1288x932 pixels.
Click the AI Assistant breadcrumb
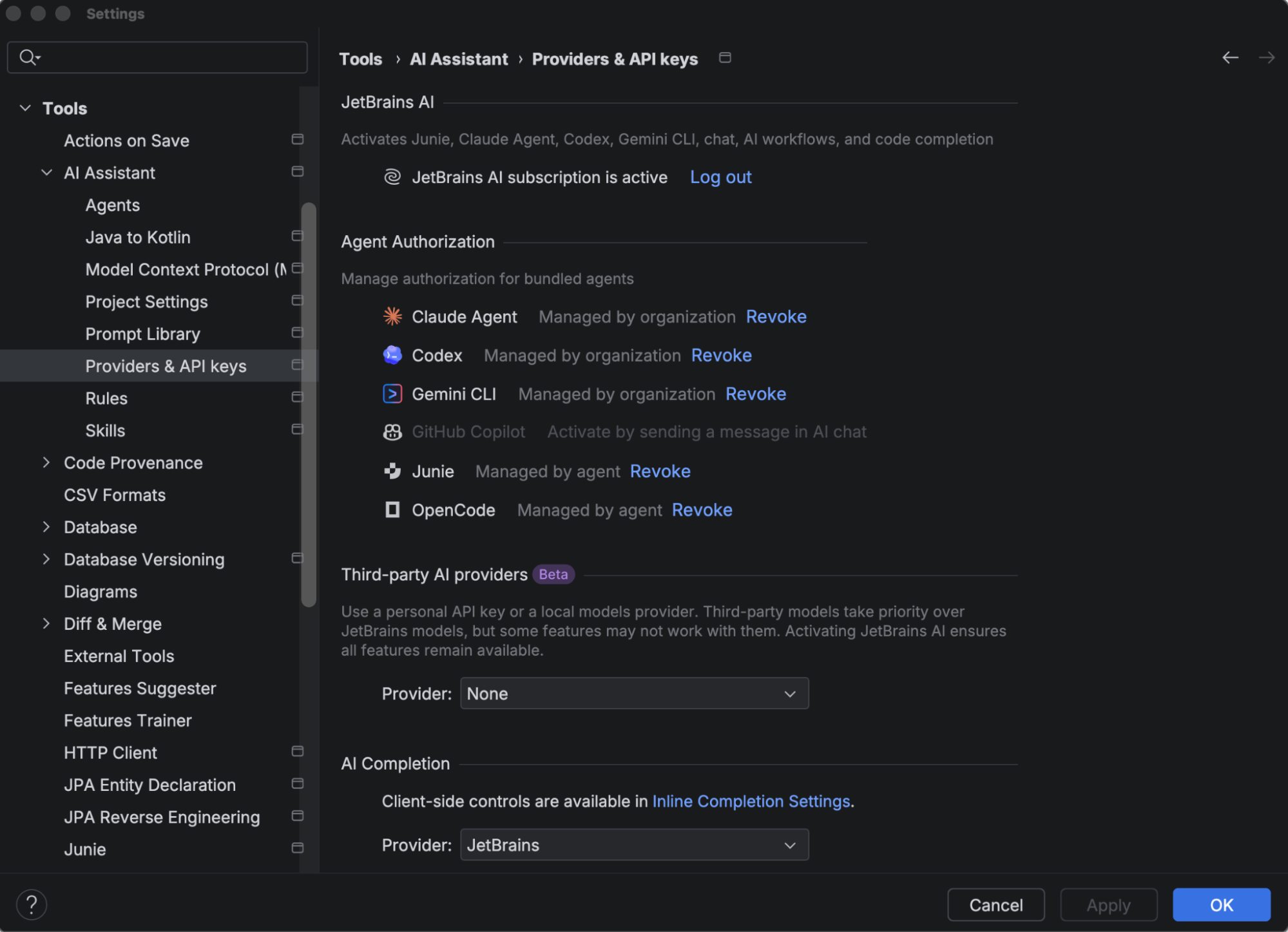(x=459, y=59)
